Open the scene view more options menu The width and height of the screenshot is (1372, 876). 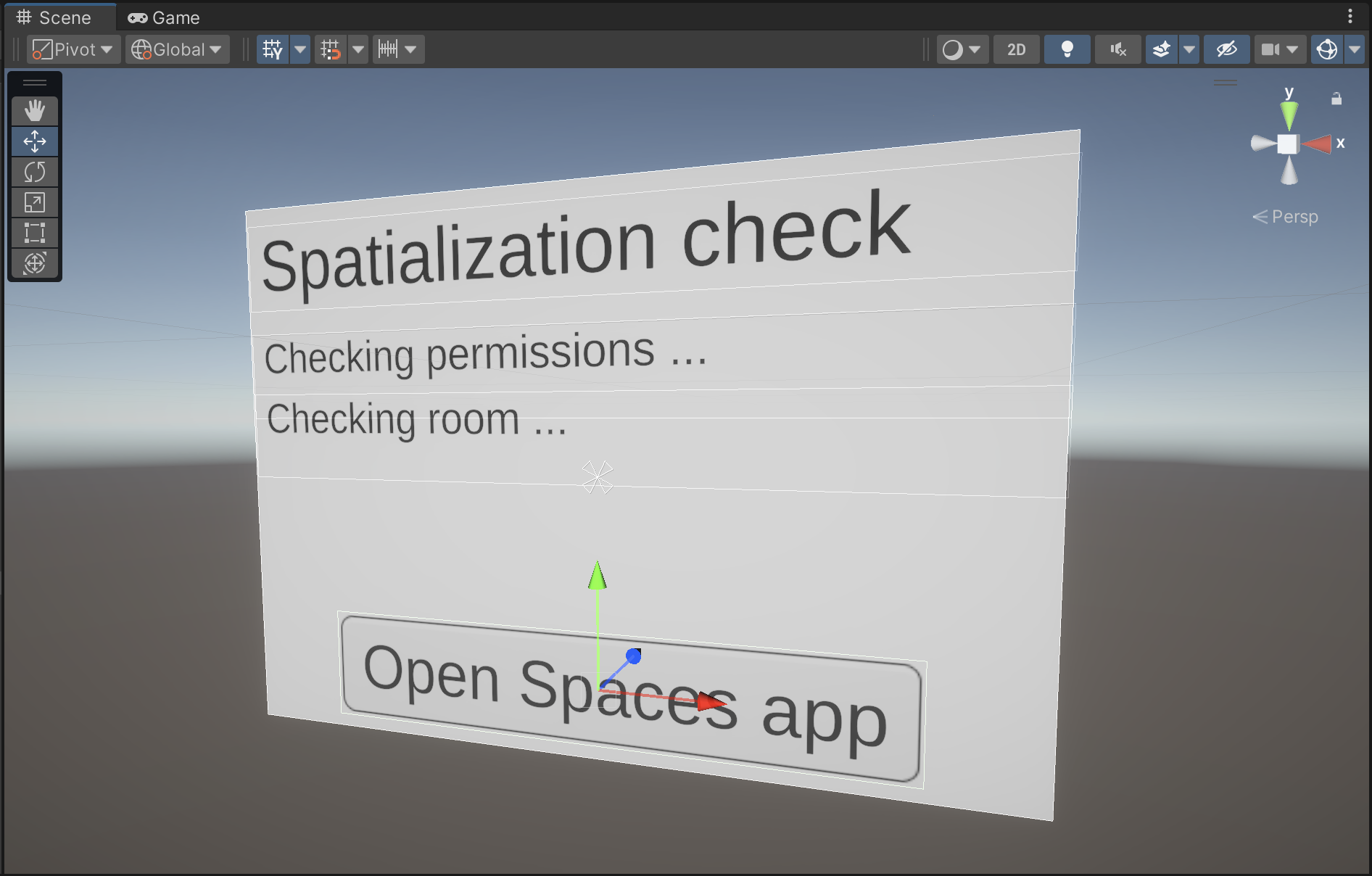[x=1350, y=16]
